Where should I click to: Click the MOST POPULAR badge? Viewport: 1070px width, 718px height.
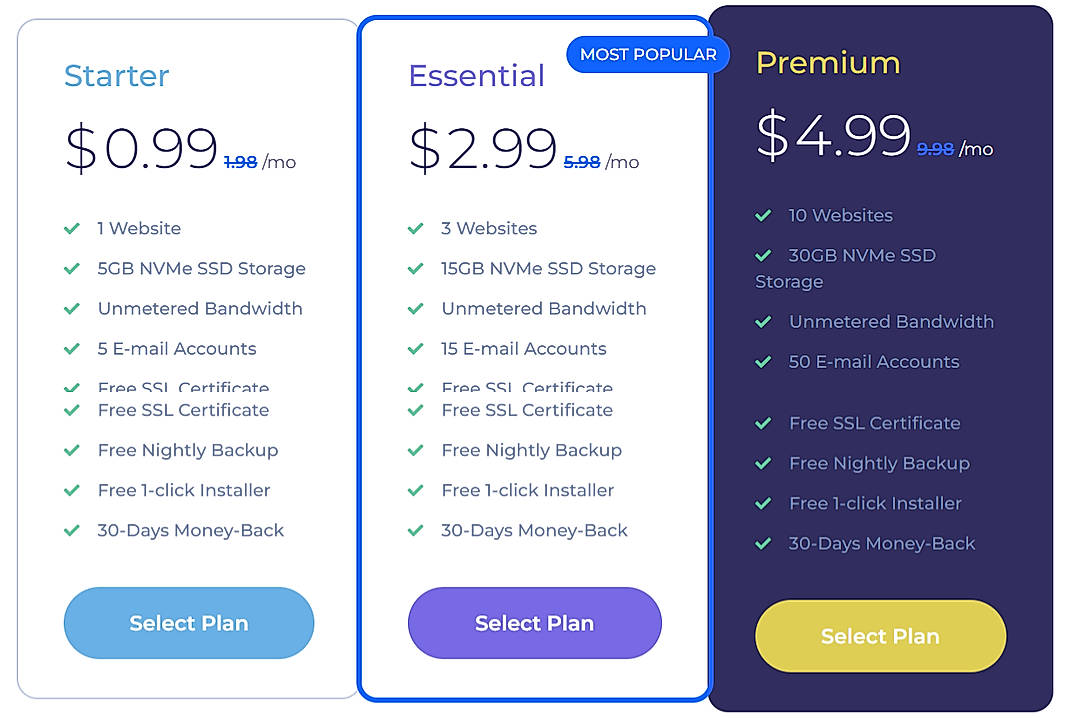(648, 55)
